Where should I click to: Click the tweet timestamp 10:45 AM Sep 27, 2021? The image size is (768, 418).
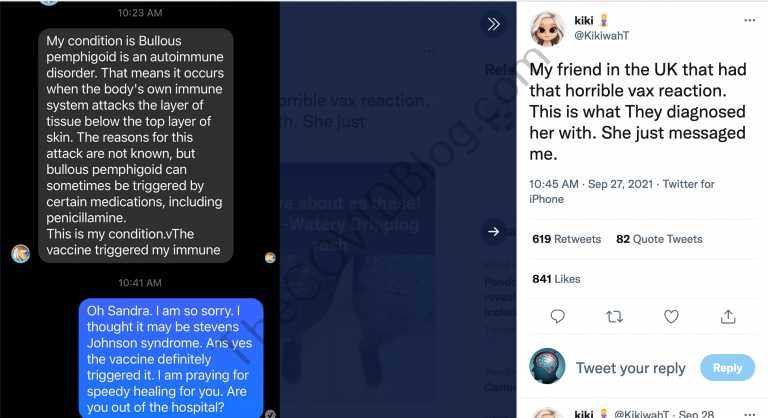[x=591, y=184]
